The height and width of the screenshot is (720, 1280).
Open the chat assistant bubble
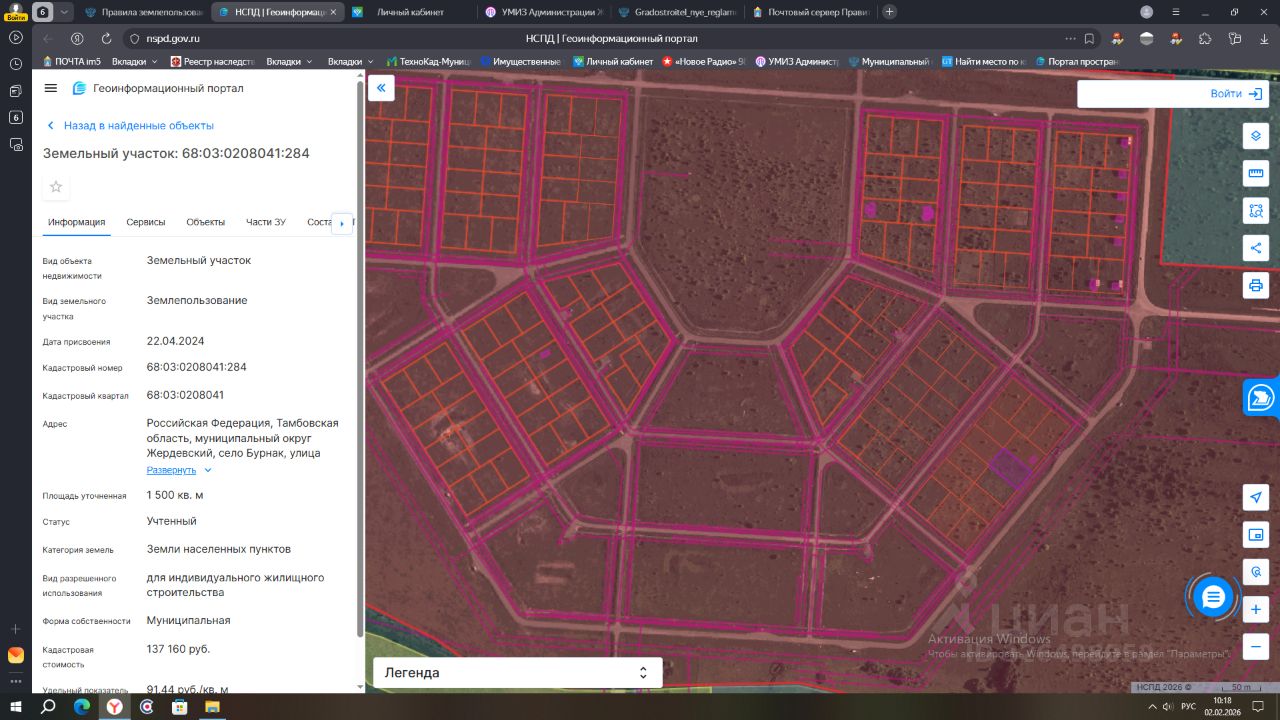pyautogui.click(x=1213, y=597)
